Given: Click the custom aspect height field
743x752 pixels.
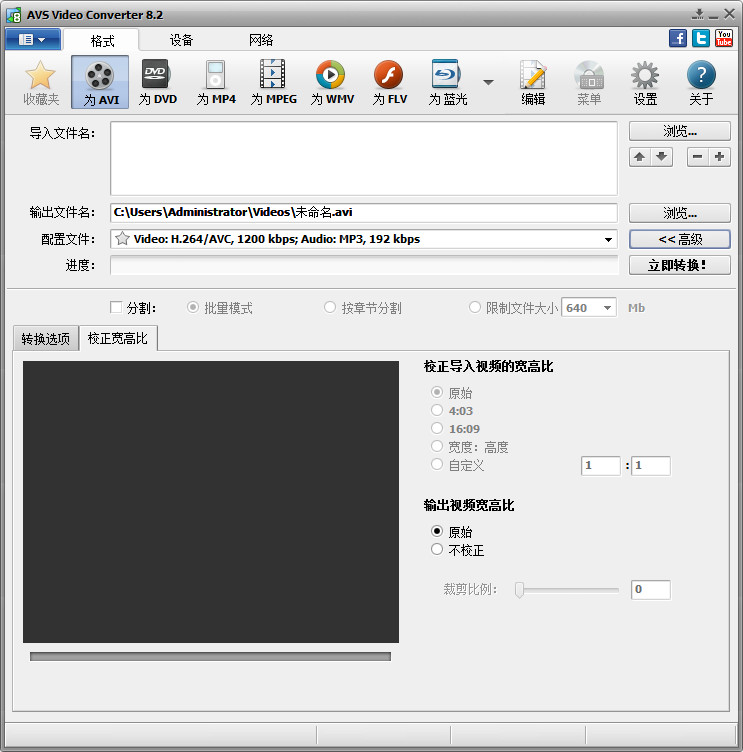Looking at the screenshot, I should point(651,466).
